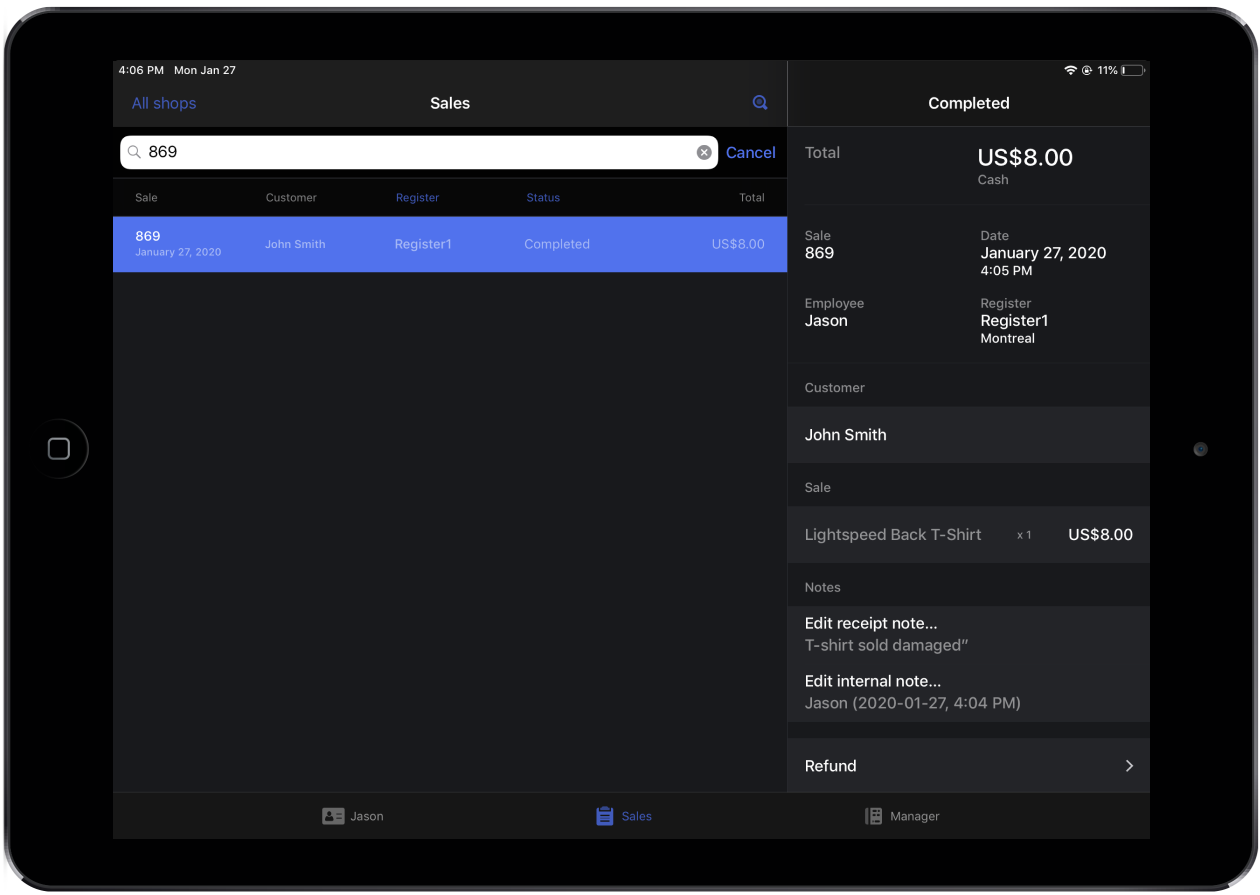Tap the Jason profile card icon

pyautogui.click(x=333, y=816)
